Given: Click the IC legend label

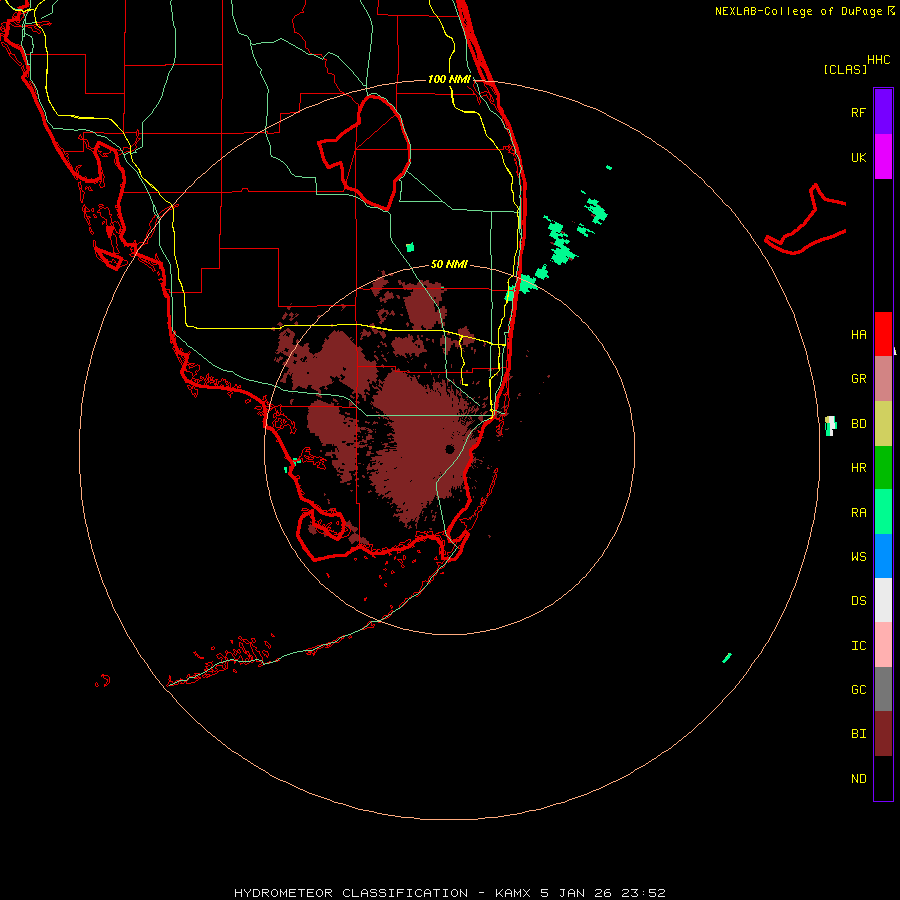Looking at the screenshot, I should tap(858, 646).
